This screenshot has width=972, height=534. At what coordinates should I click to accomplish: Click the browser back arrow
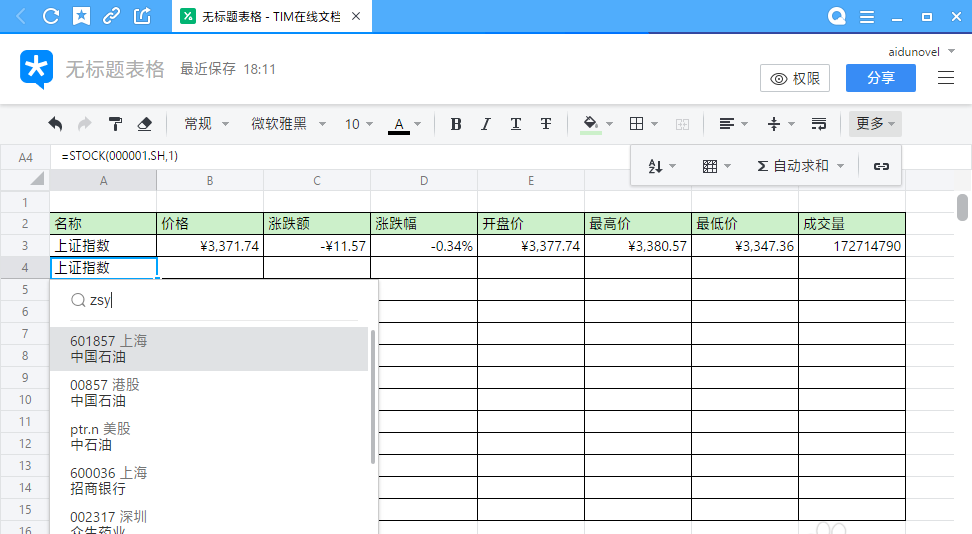click(20, 16)
